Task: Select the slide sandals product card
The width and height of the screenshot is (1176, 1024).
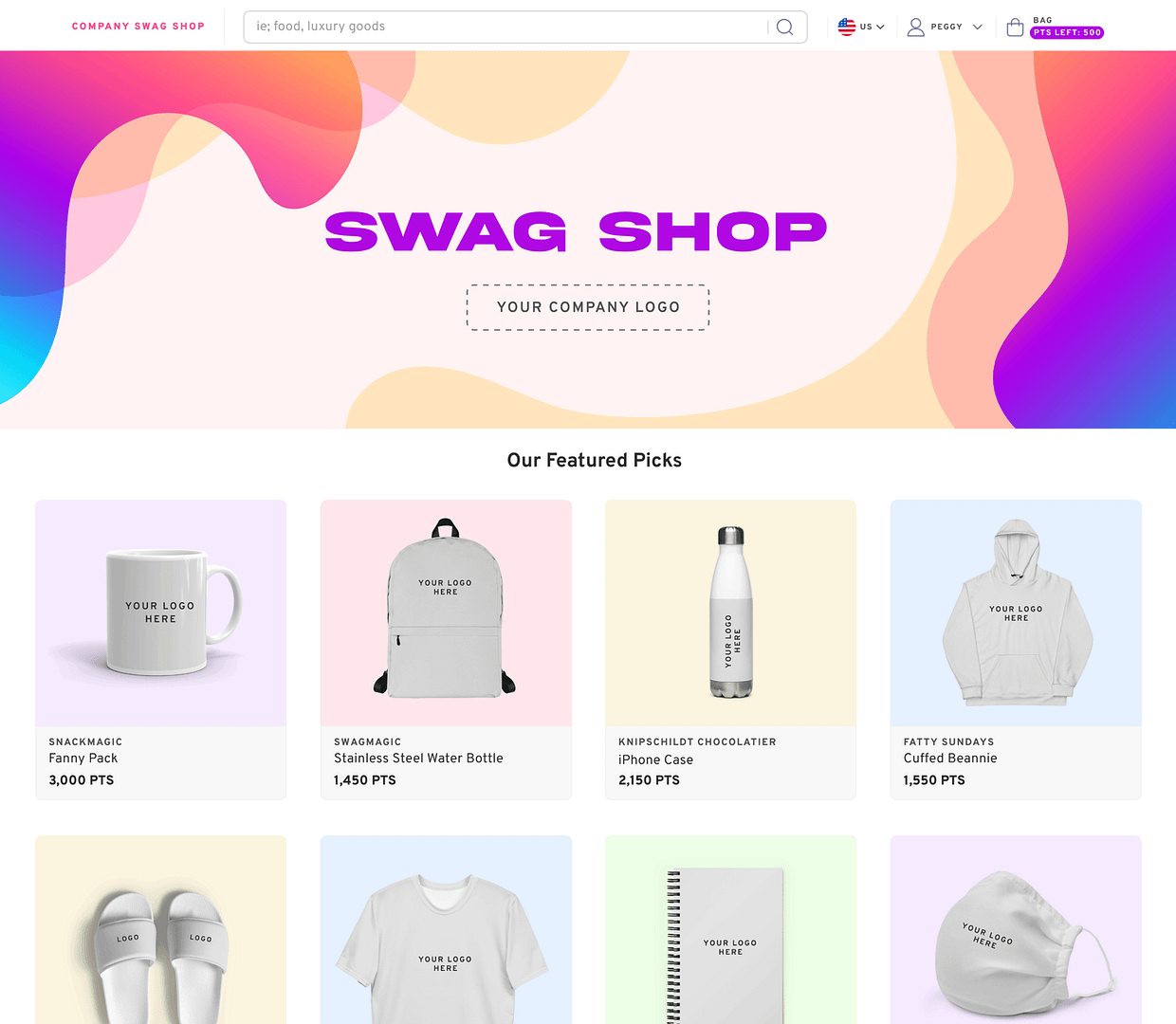Action: (161, 930)
